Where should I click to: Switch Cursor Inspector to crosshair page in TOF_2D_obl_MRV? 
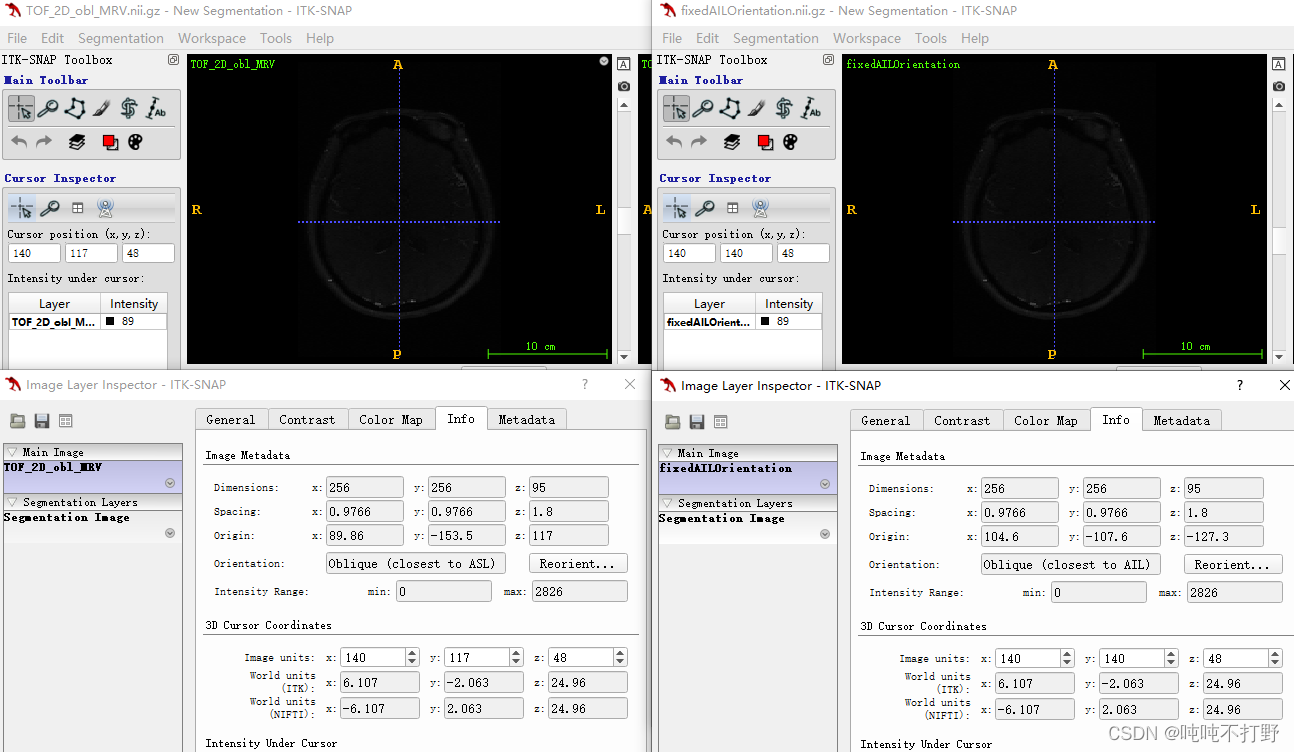pyautogui.click(x=21, y=208)
